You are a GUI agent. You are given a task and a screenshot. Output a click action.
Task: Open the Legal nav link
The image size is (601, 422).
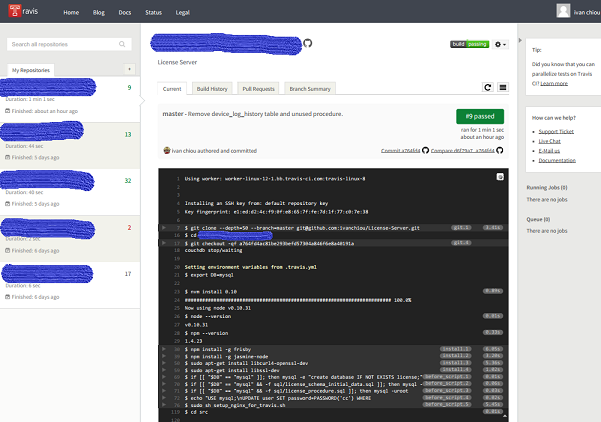(x=182, y=12)
